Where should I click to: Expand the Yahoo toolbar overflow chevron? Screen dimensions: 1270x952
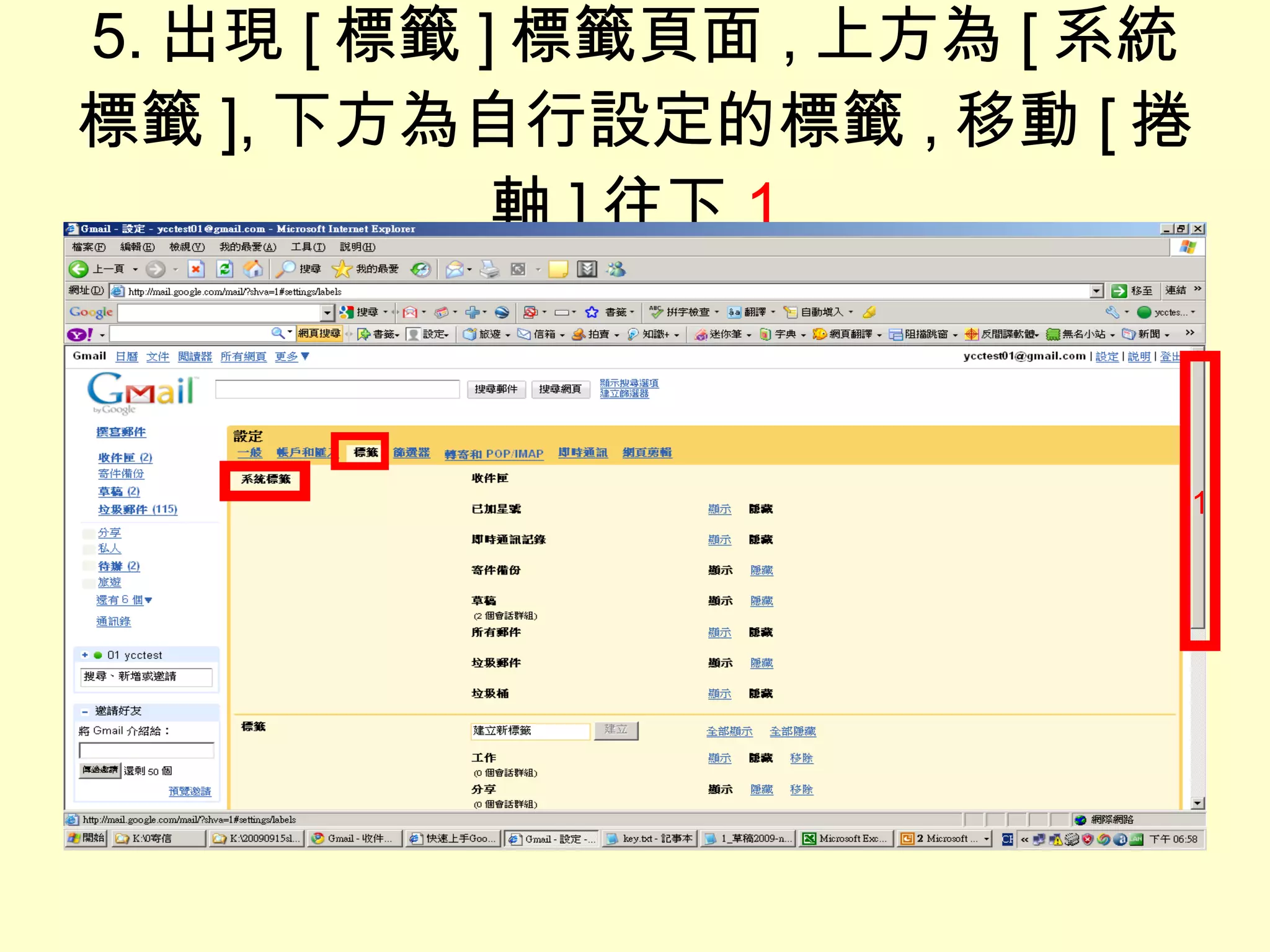(1189, 333)
